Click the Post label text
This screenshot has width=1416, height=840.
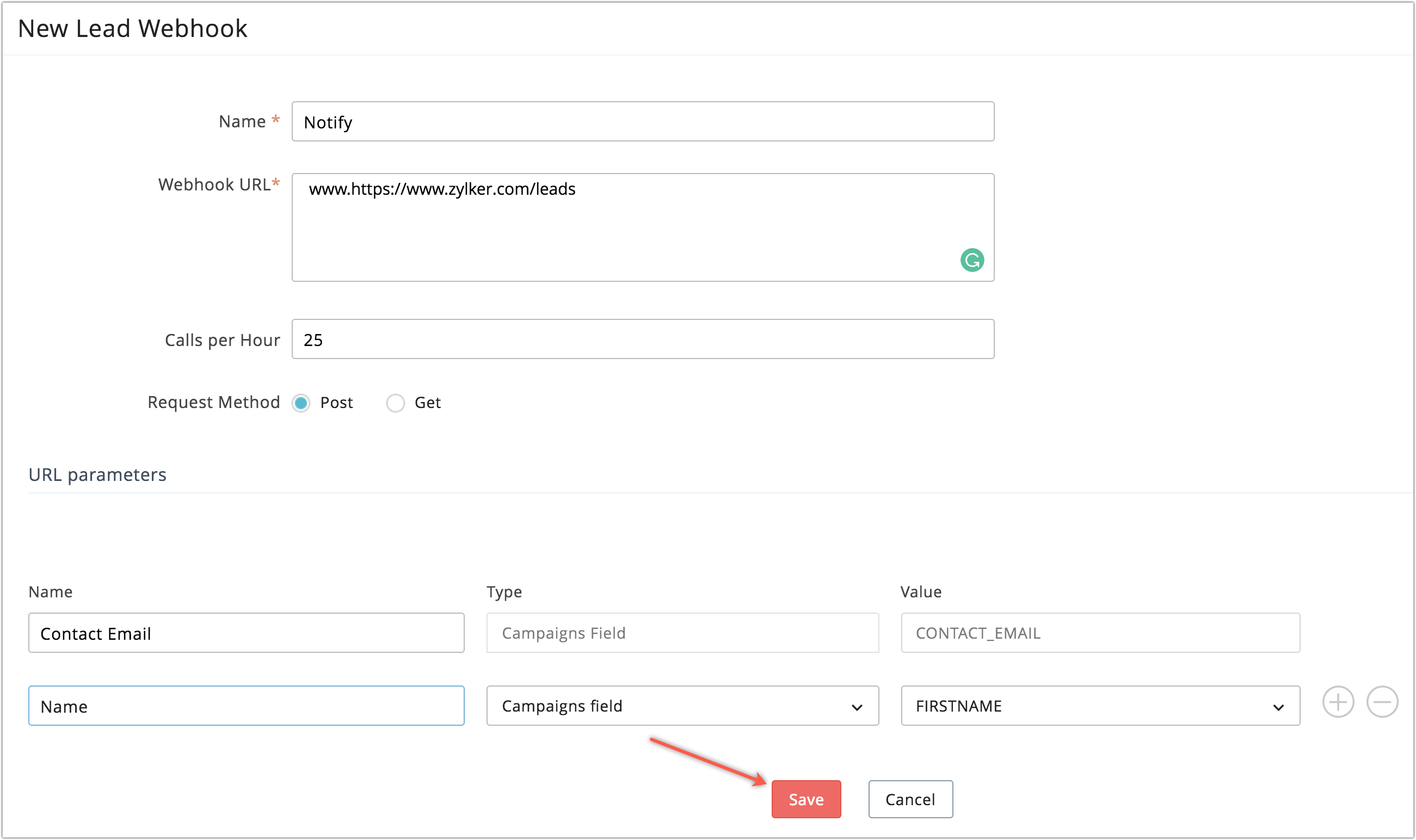pos(336,403)
